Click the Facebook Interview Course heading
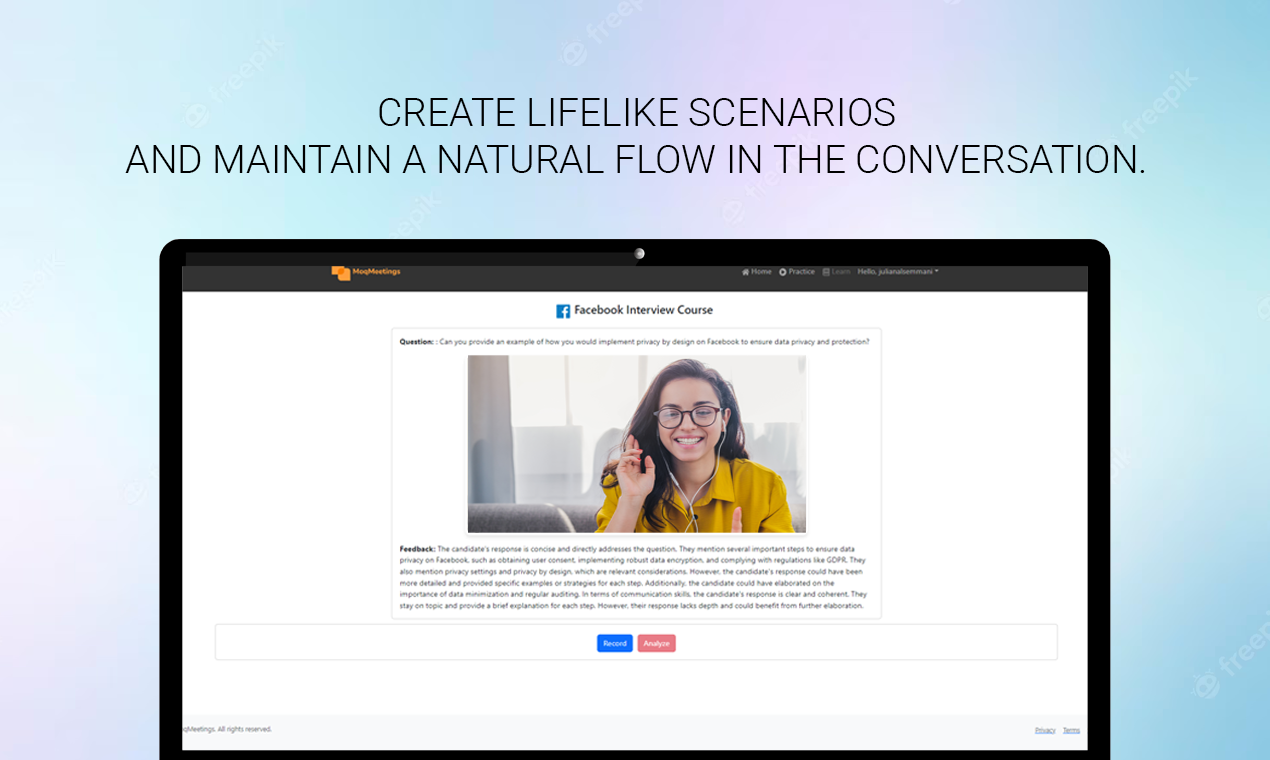The image size is (1270, 760). [x=643, y=310]
